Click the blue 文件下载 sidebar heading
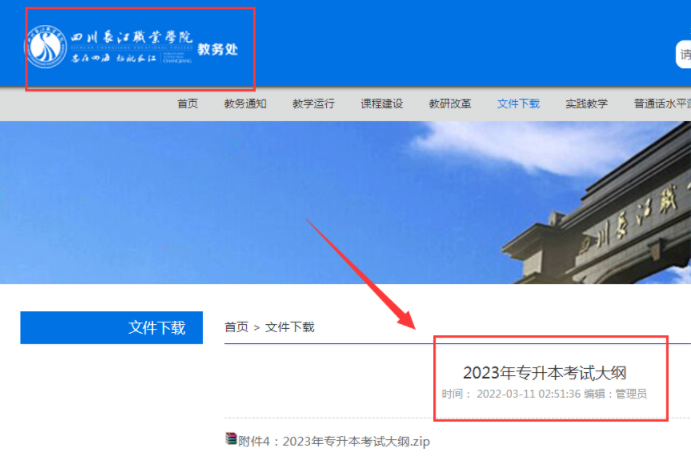This screenshot has width=691, height=470. [111, 328]
